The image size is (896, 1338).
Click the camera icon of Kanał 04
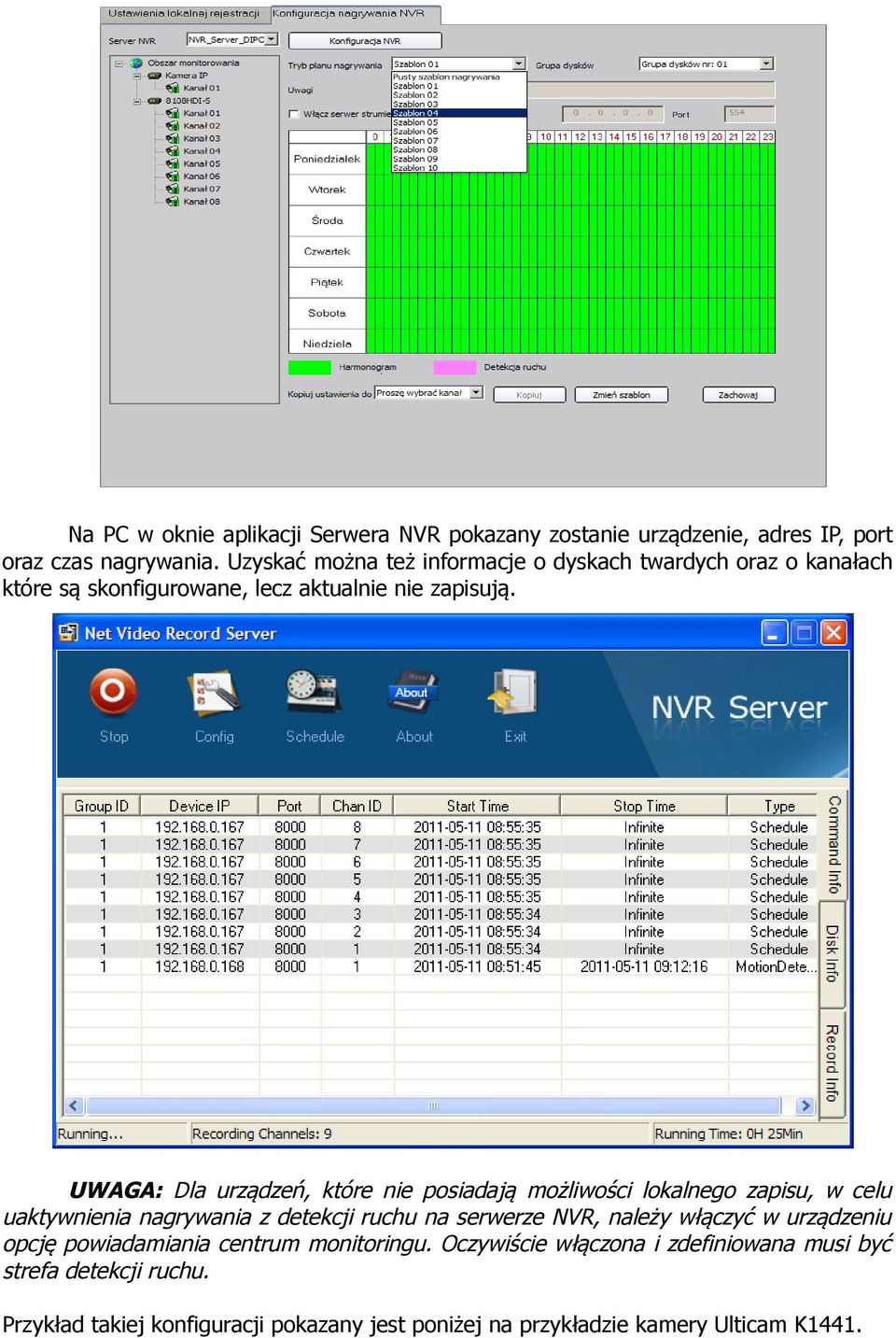(172, 151)
